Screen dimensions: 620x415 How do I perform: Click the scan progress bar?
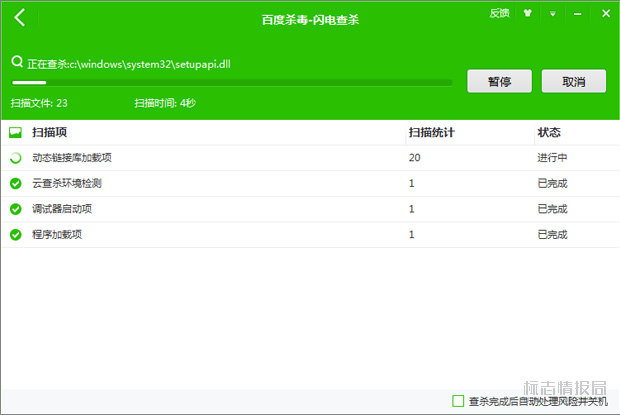click(x=232, y=83)
